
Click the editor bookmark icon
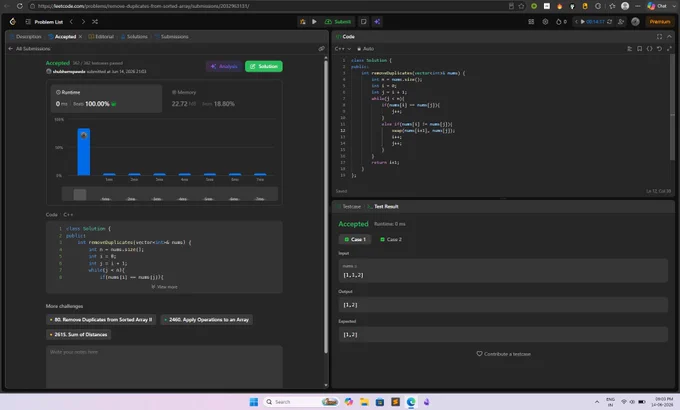coord(639,49)
